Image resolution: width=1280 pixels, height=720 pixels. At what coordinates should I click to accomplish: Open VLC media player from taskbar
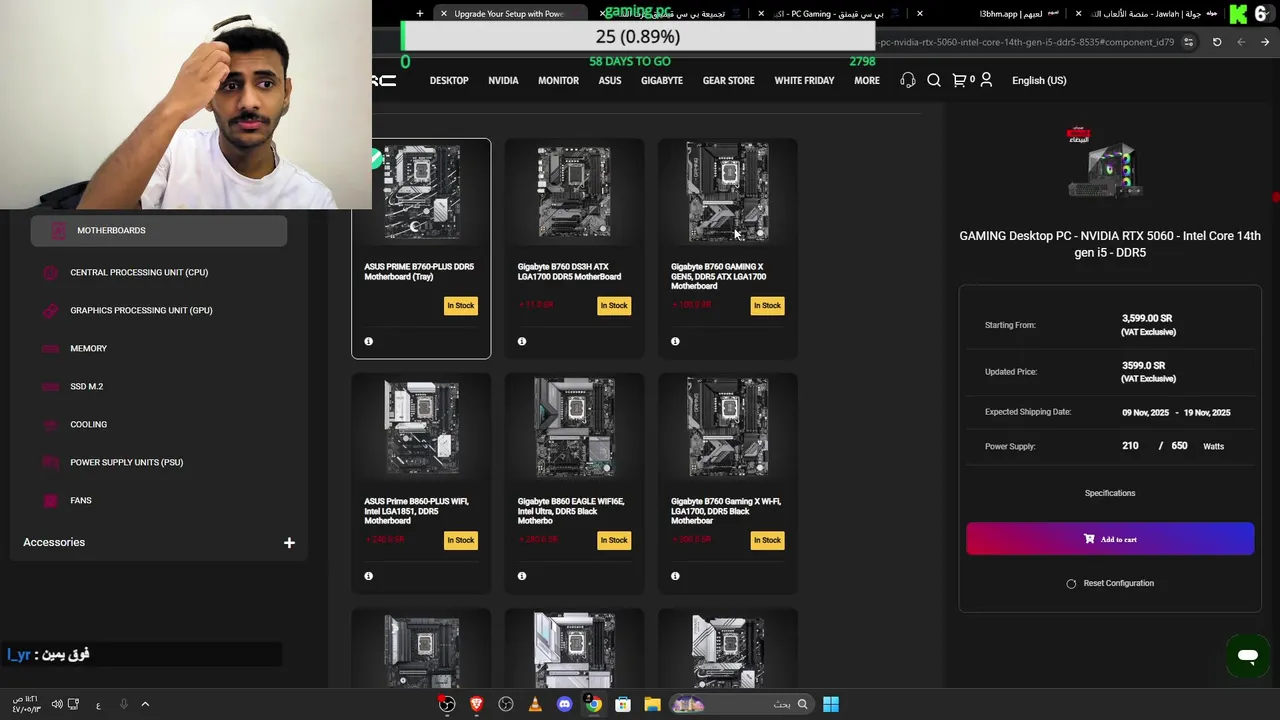[535, 705]
